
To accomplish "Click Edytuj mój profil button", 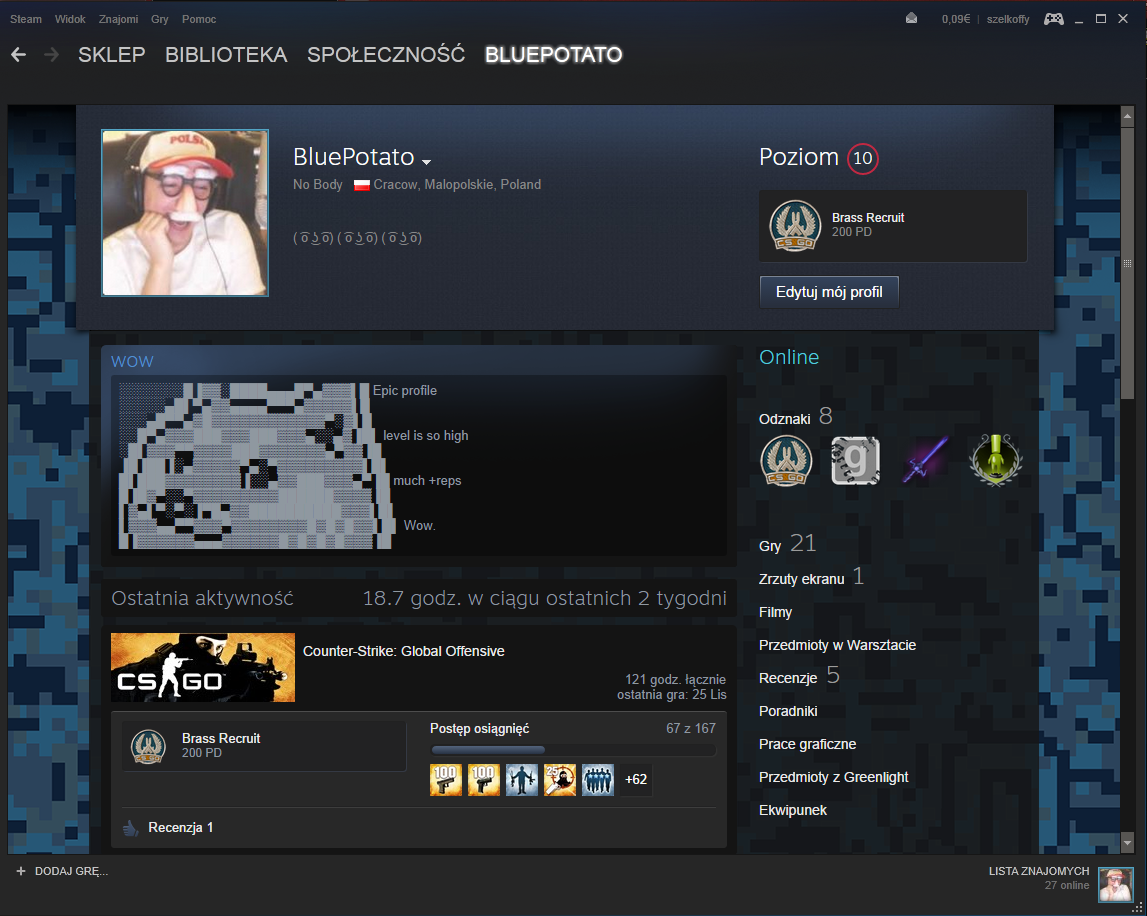I will (x=829, y=292).
